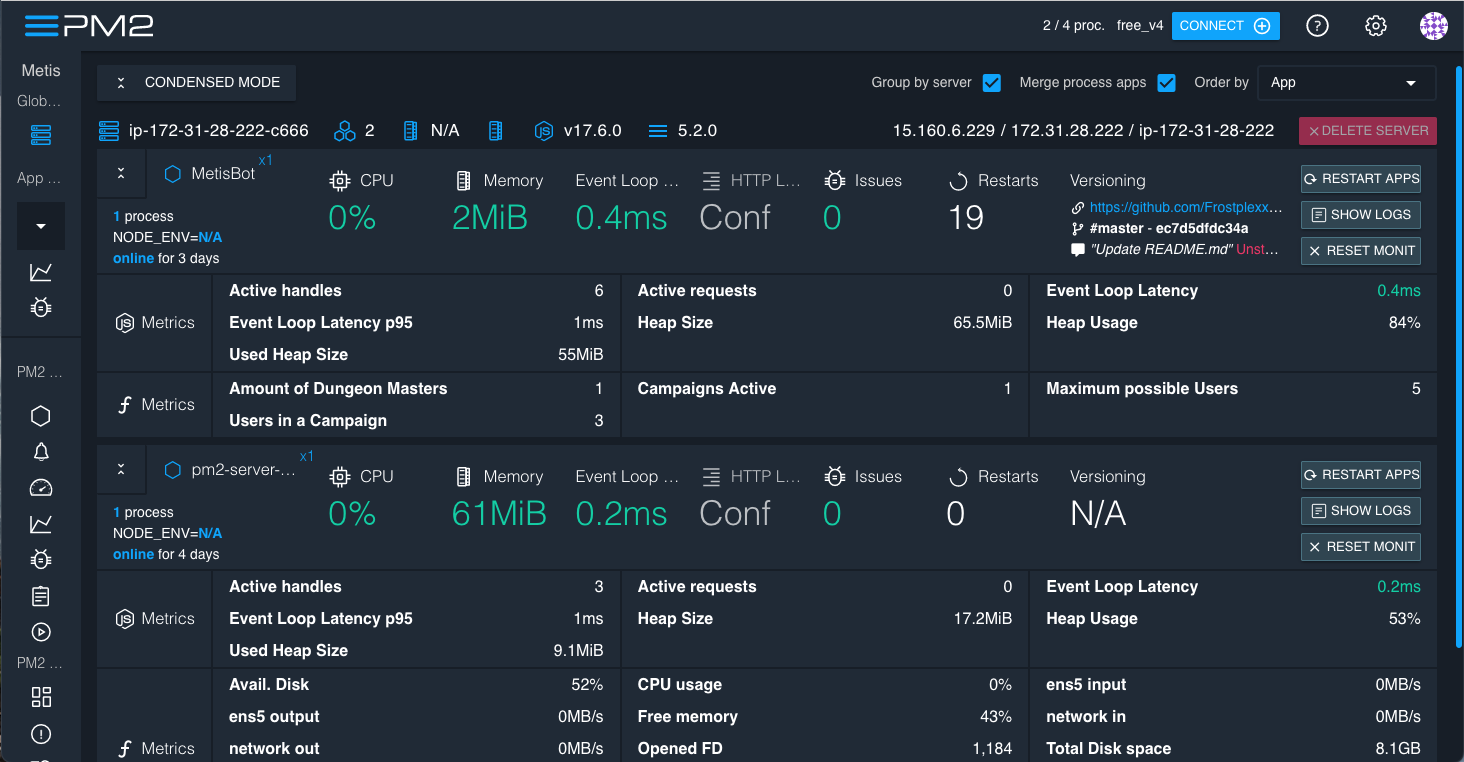
Task: Show logs for MetisBot
Action: 1361,215
